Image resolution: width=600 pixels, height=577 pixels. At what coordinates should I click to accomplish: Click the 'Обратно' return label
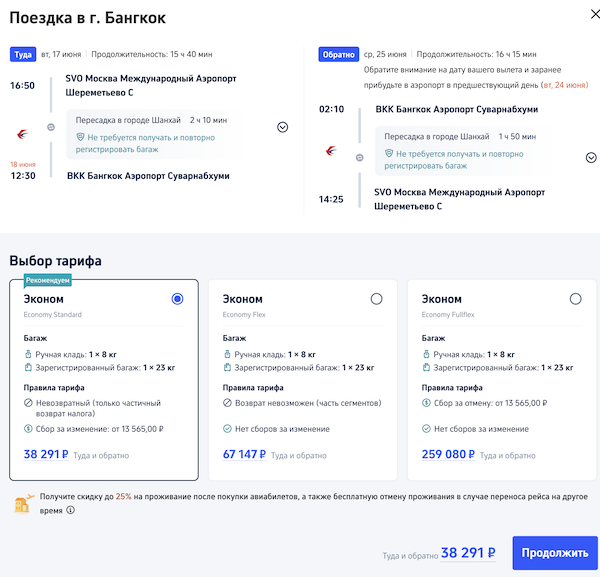tap(337, 55)
